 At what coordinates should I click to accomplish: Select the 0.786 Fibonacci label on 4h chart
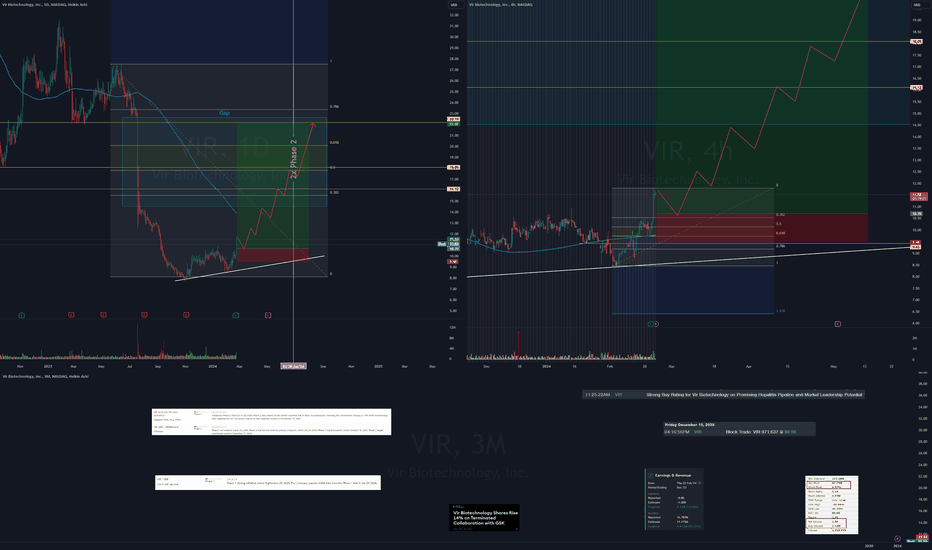pyautogui.click(x=780, y=246)
